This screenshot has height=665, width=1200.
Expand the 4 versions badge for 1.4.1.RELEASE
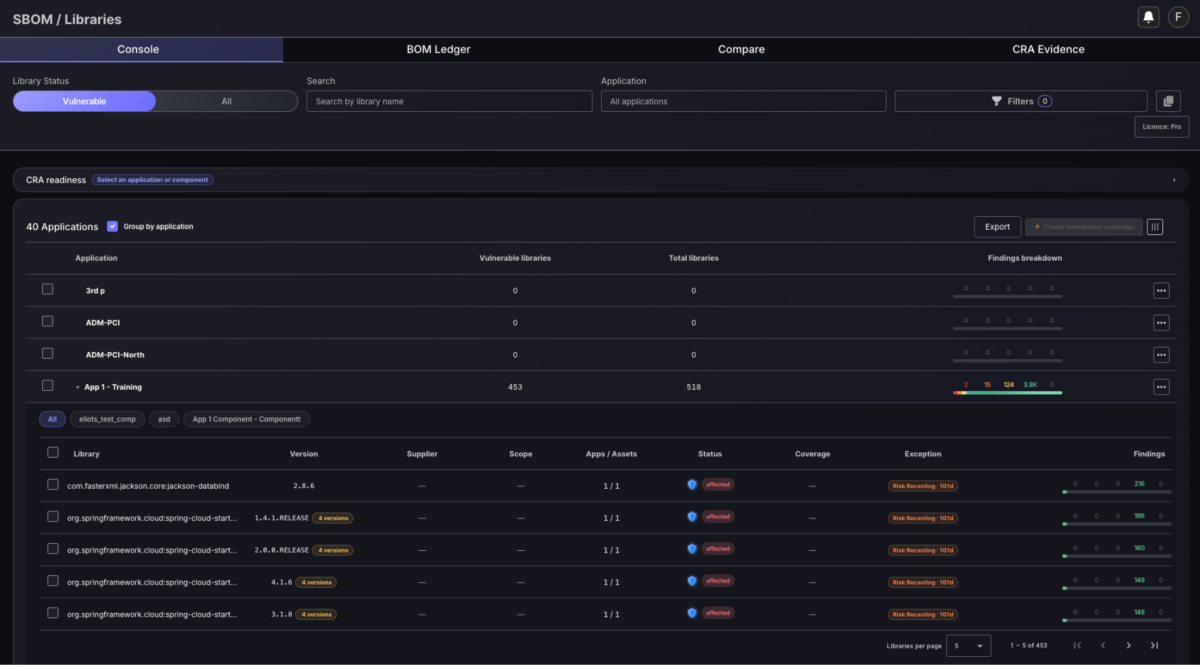332,518
